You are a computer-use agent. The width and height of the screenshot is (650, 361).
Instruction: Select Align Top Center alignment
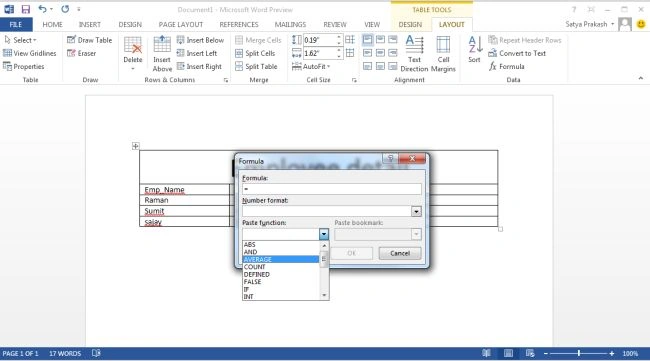(x=380, y=40)
